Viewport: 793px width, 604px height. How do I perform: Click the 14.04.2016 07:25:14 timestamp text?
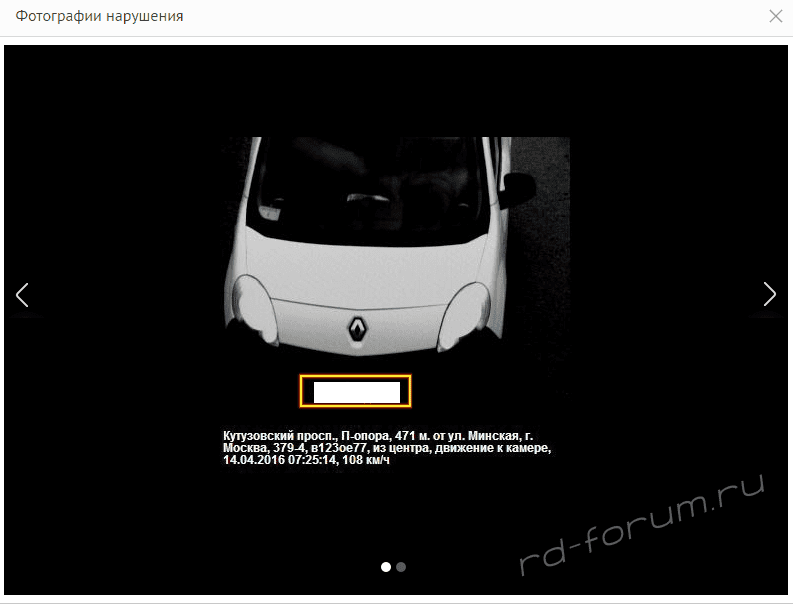280,460
